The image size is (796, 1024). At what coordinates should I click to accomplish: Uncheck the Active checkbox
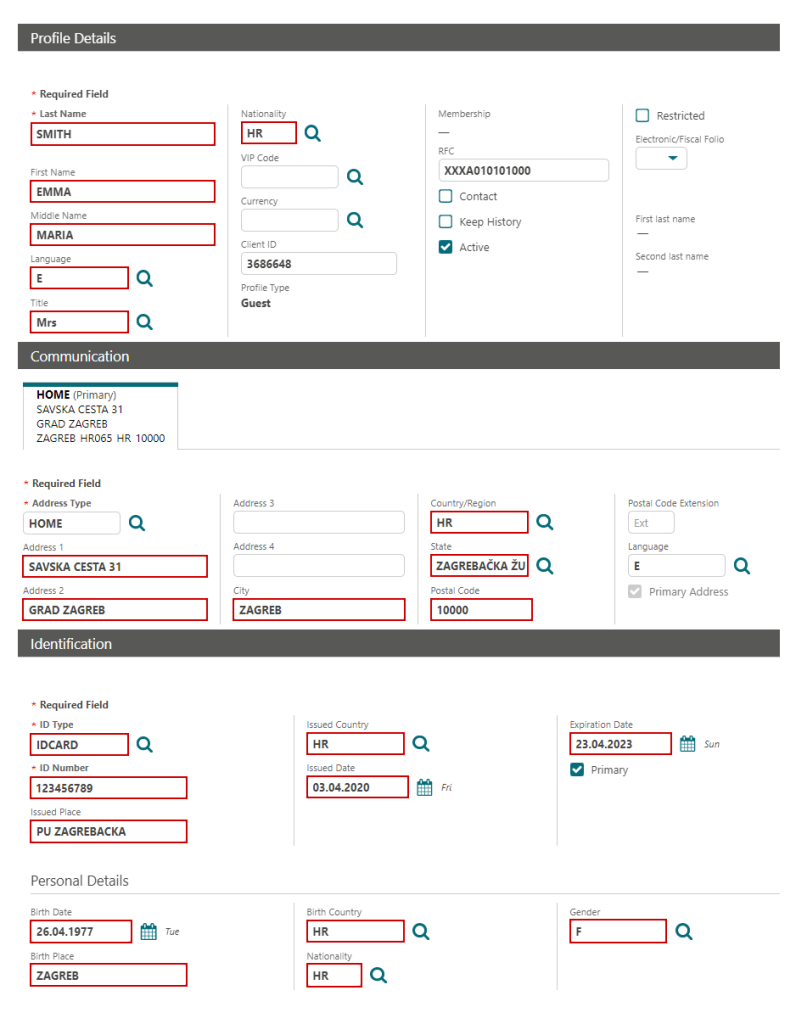(x=444, y=247)
